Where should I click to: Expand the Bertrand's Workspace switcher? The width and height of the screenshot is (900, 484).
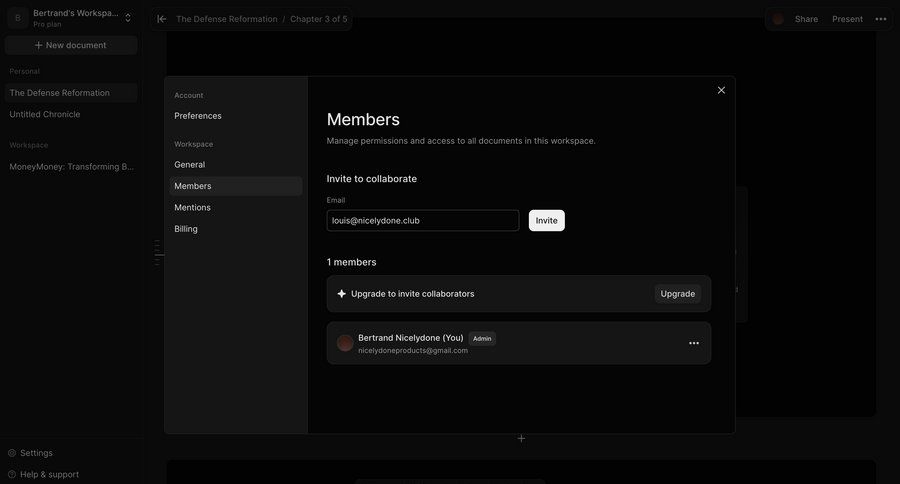tap(128, 18)
